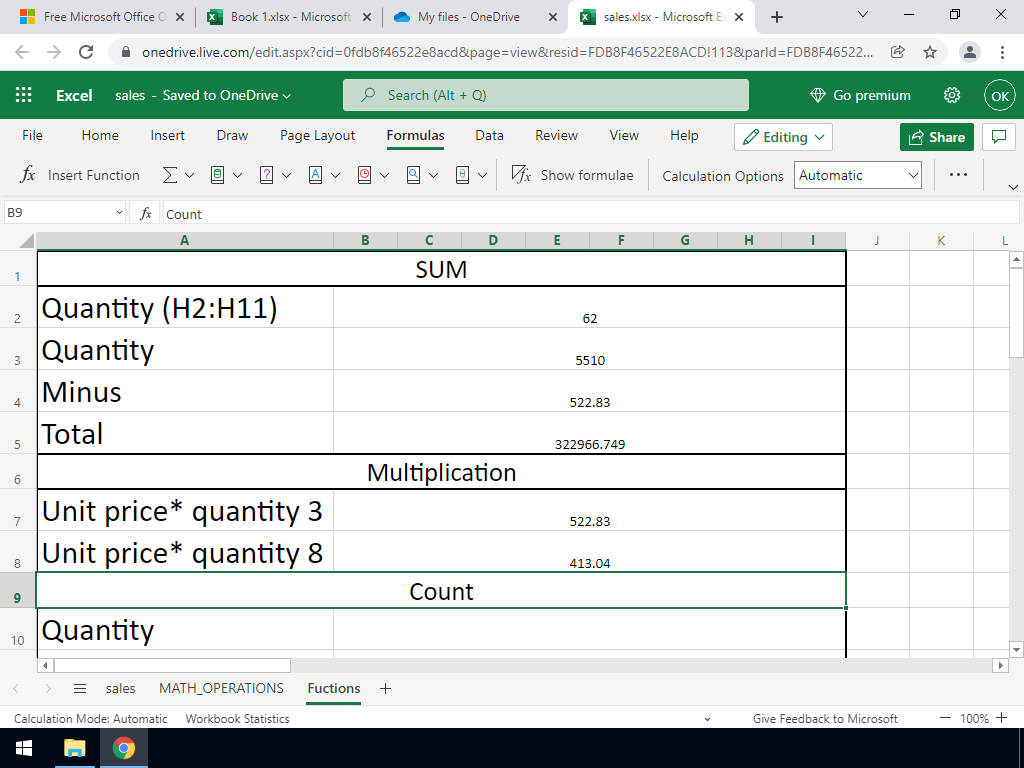Click the zoom in plus button
Viewport: 1024px width, 768px height.
point(1002,718)
